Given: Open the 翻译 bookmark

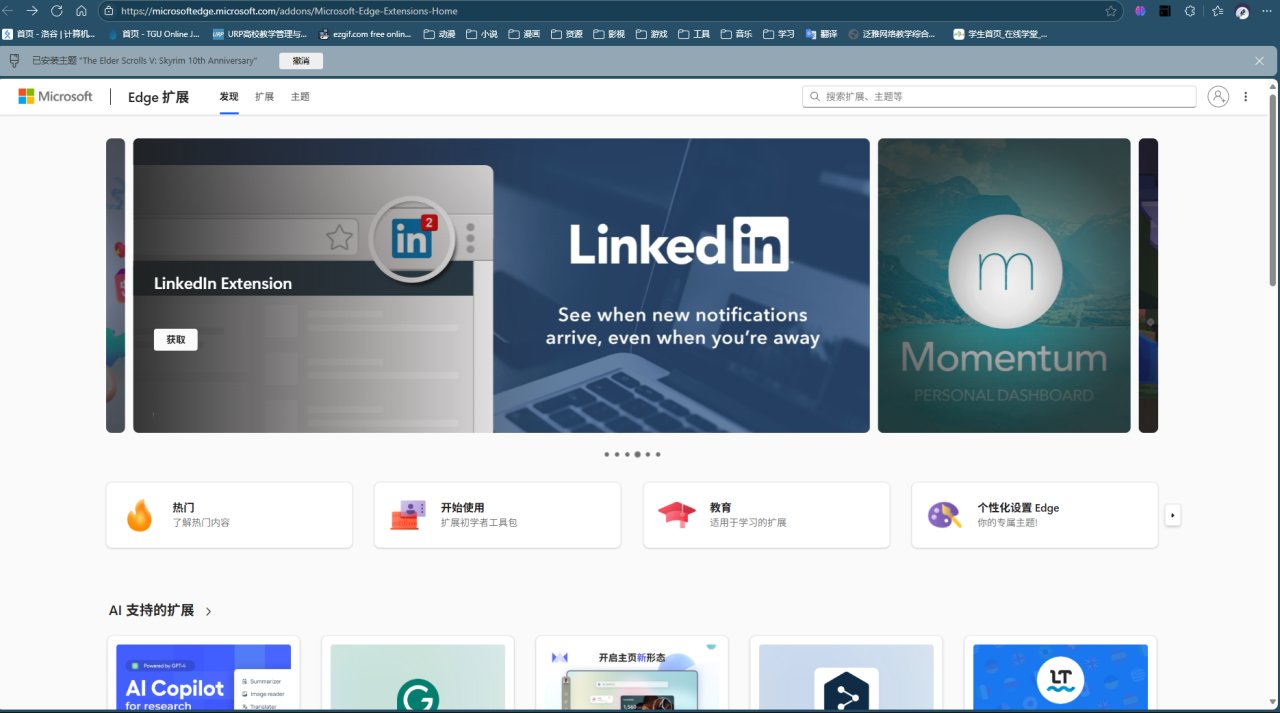Looking at the screenshot, I should pos(822,34).
